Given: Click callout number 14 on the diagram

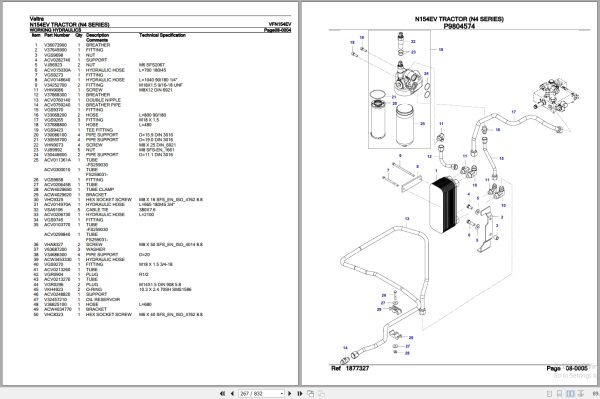Looking at the screenshot, I should tap(345, 348).
